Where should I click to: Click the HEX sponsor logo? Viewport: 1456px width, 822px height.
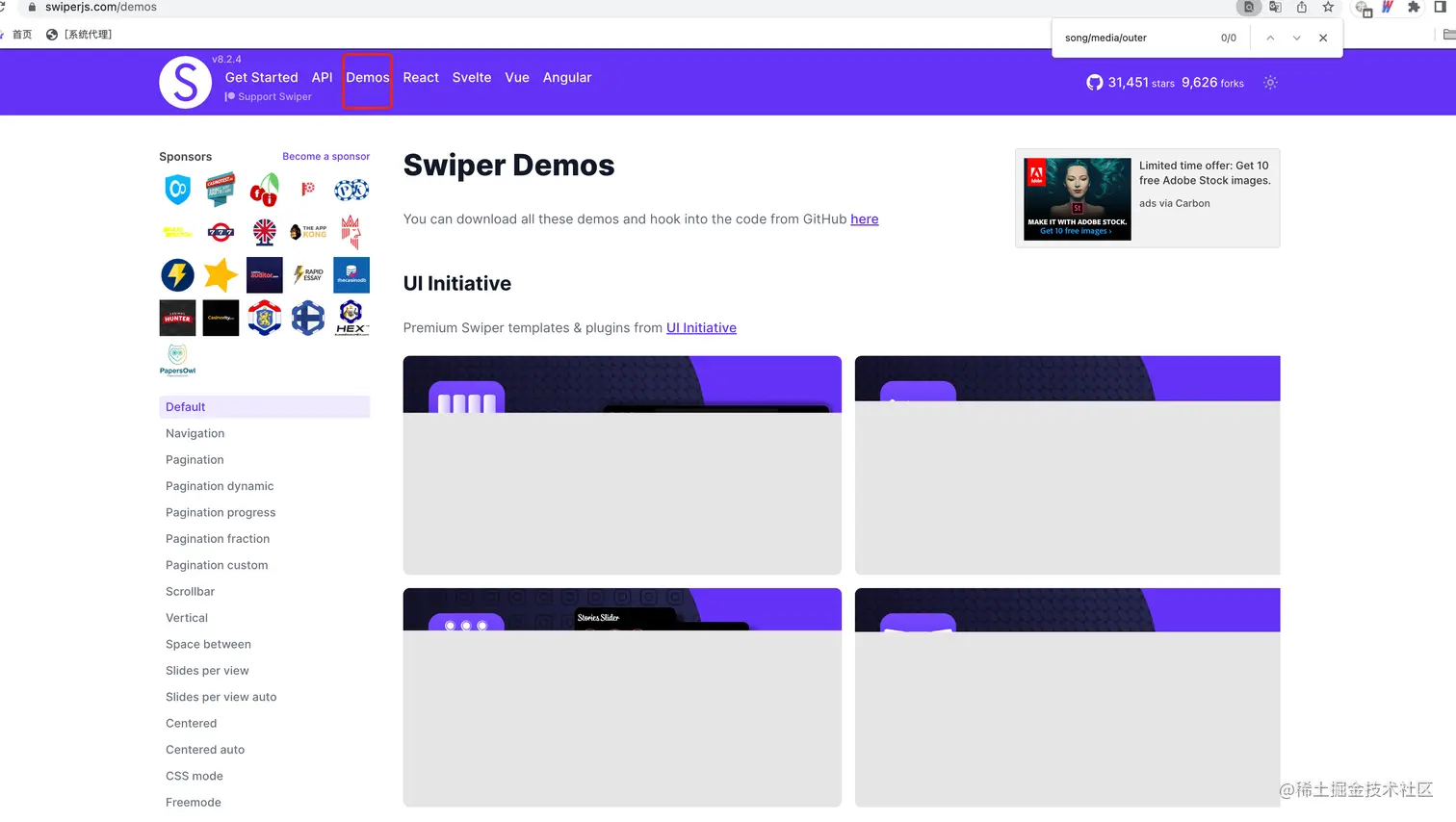[x=351, y=318]
